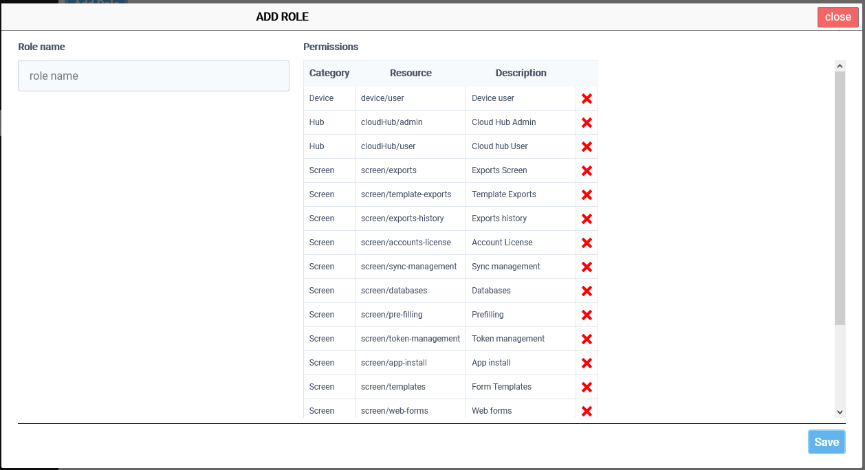Click the Template Exports description
Screen dimensions: 865x470
504,194
